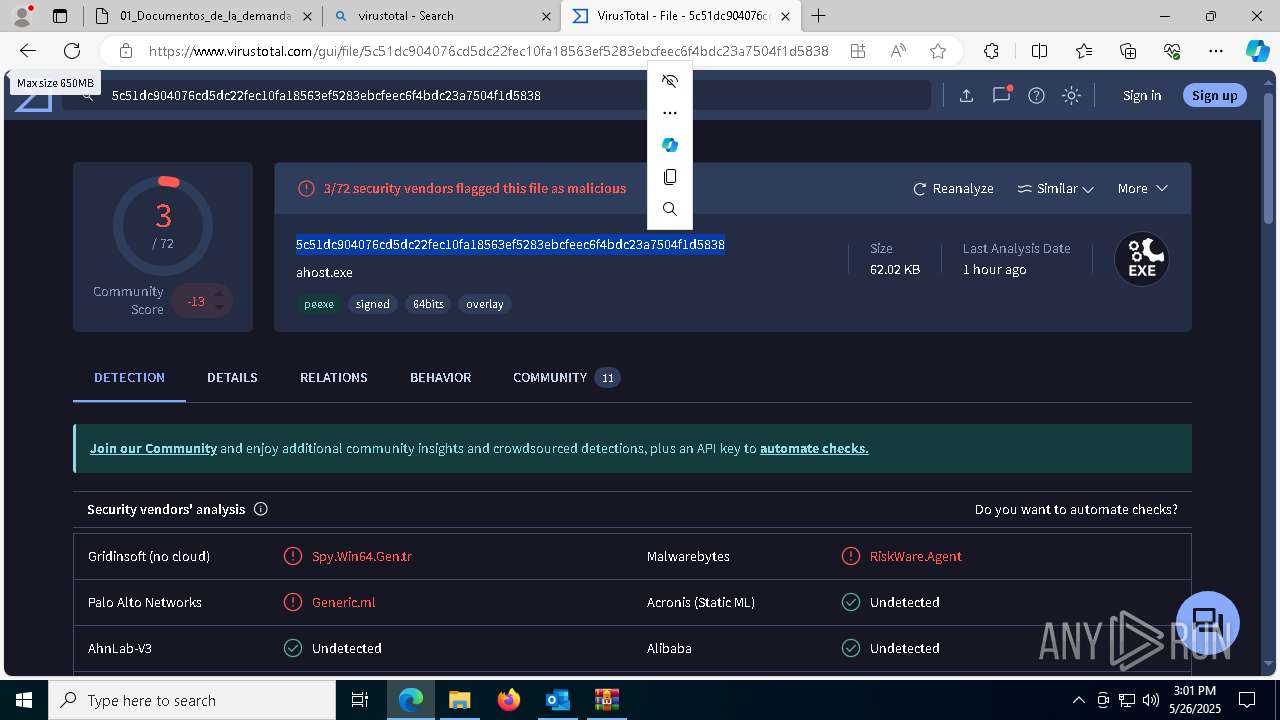Click the 64bits tag
The width and height of the screenshot is (1280, 720).
pyautogui.click(x=428, y=304)
